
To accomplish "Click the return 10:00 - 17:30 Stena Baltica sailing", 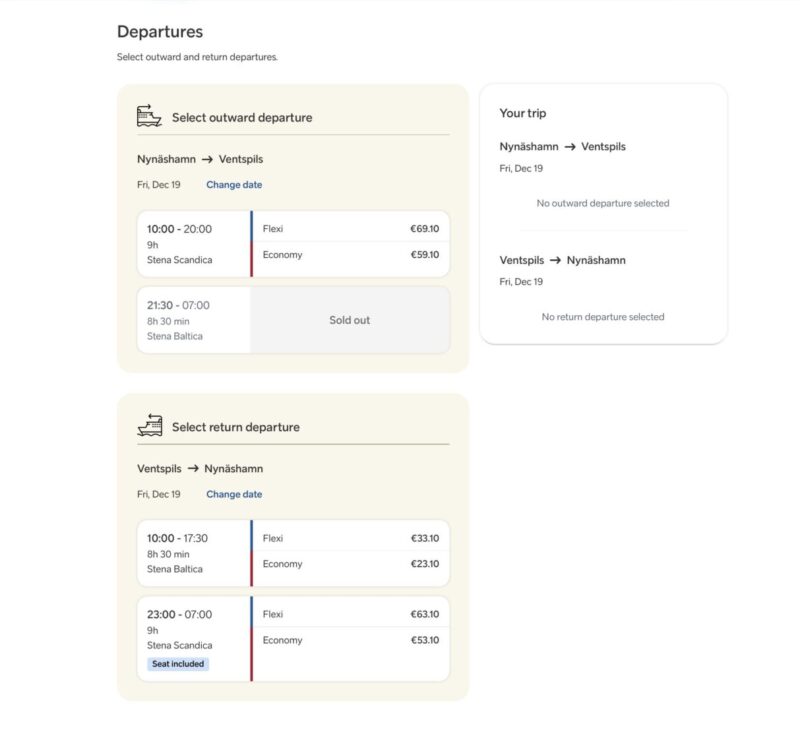I will [193, 553].
